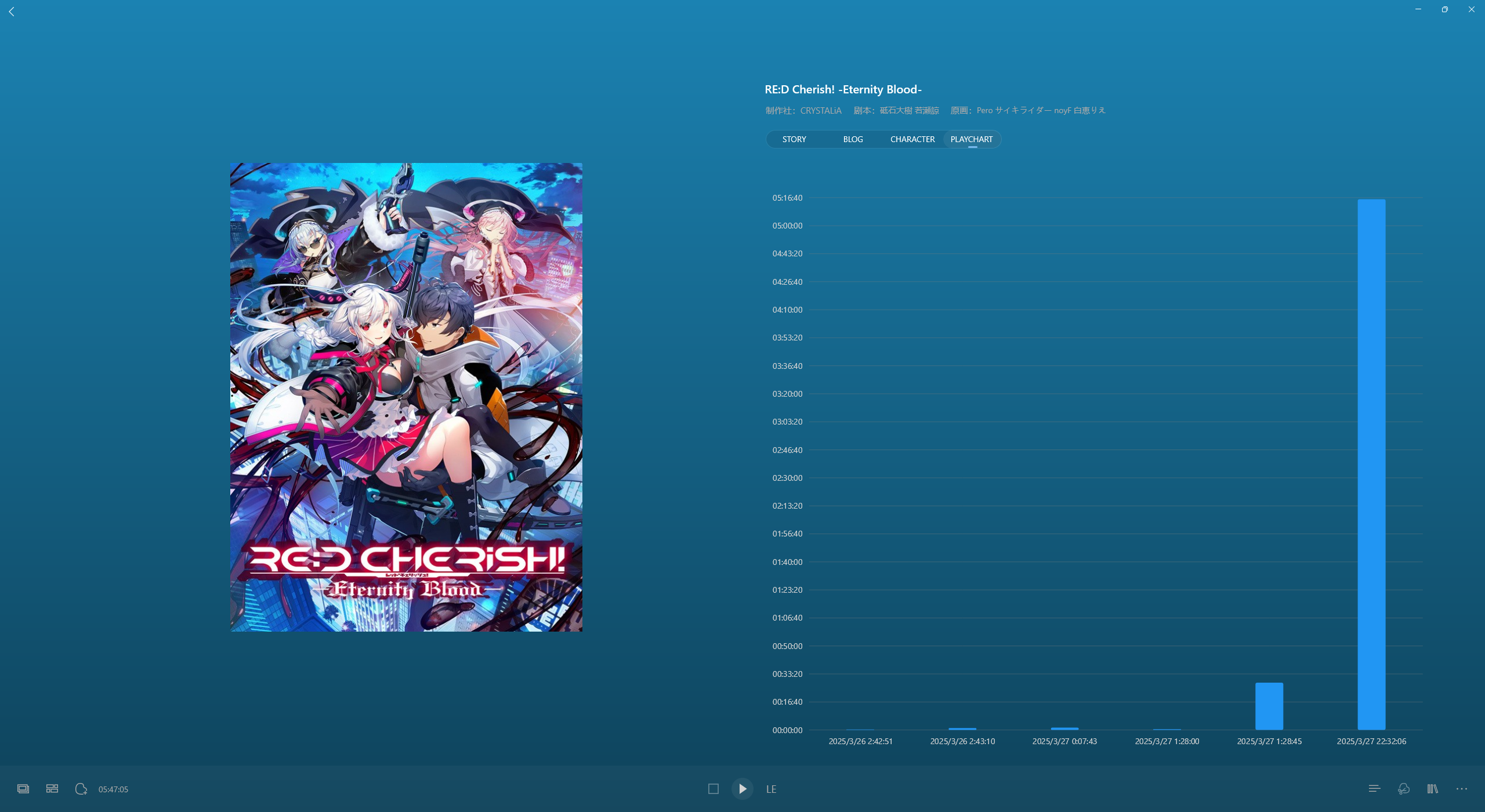Click the scriptwriter names 砥石大樹 若瀬諒
This screenshot has height=812, width=1485.
coord(909,110)
